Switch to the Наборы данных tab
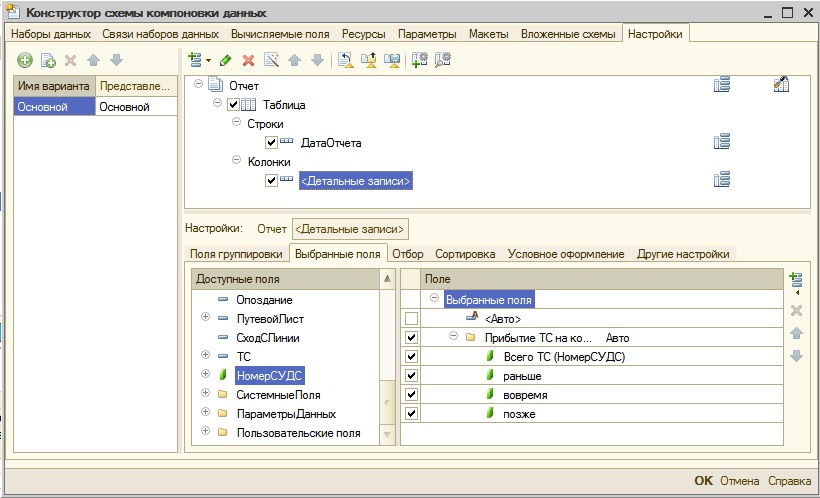The image size is (820, 498). point(51,34)
